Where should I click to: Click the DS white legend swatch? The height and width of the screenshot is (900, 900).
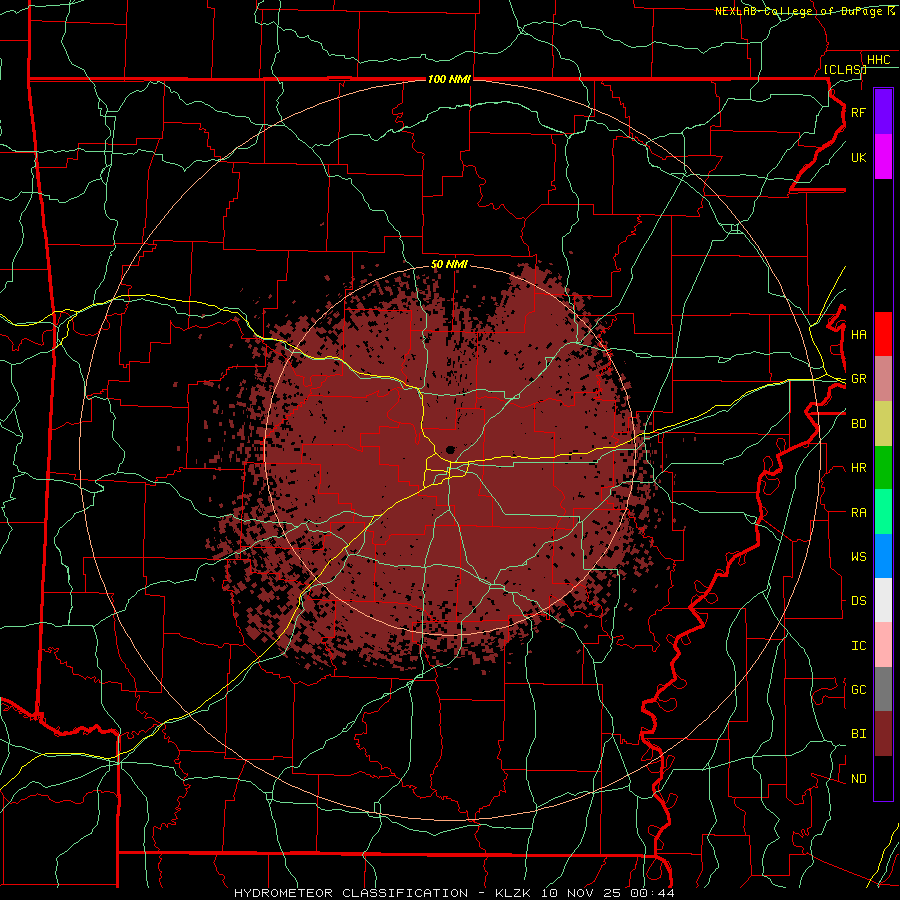coord(883,600)
